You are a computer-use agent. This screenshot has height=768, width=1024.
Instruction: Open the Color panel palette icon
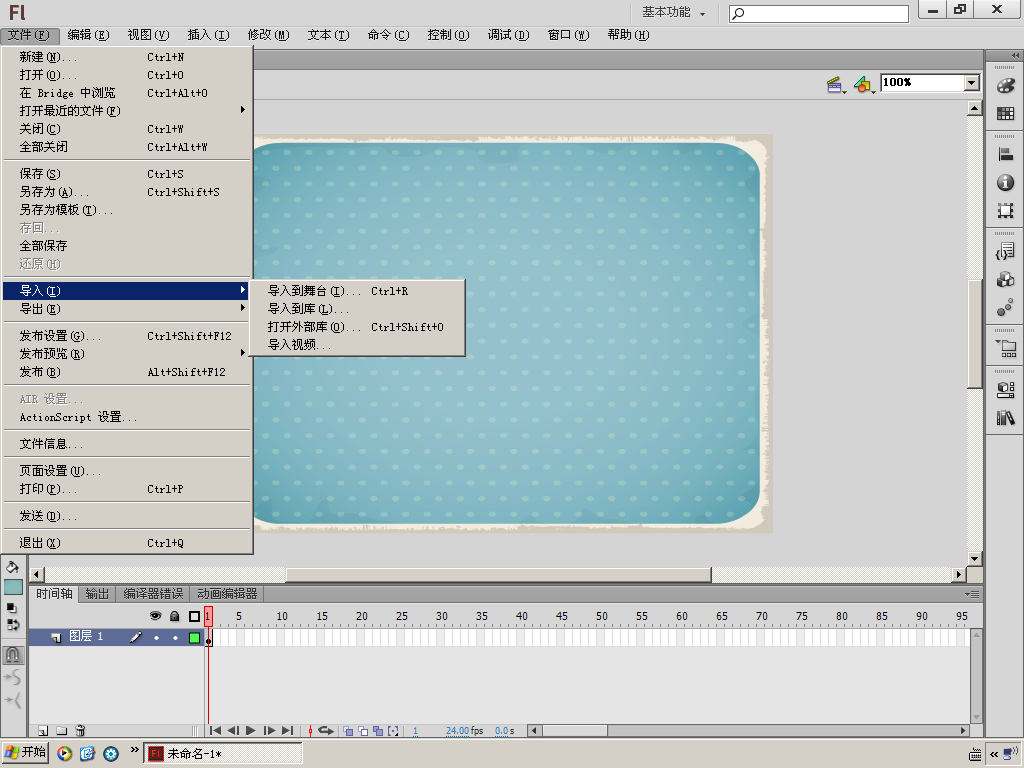pos(1006,86)
